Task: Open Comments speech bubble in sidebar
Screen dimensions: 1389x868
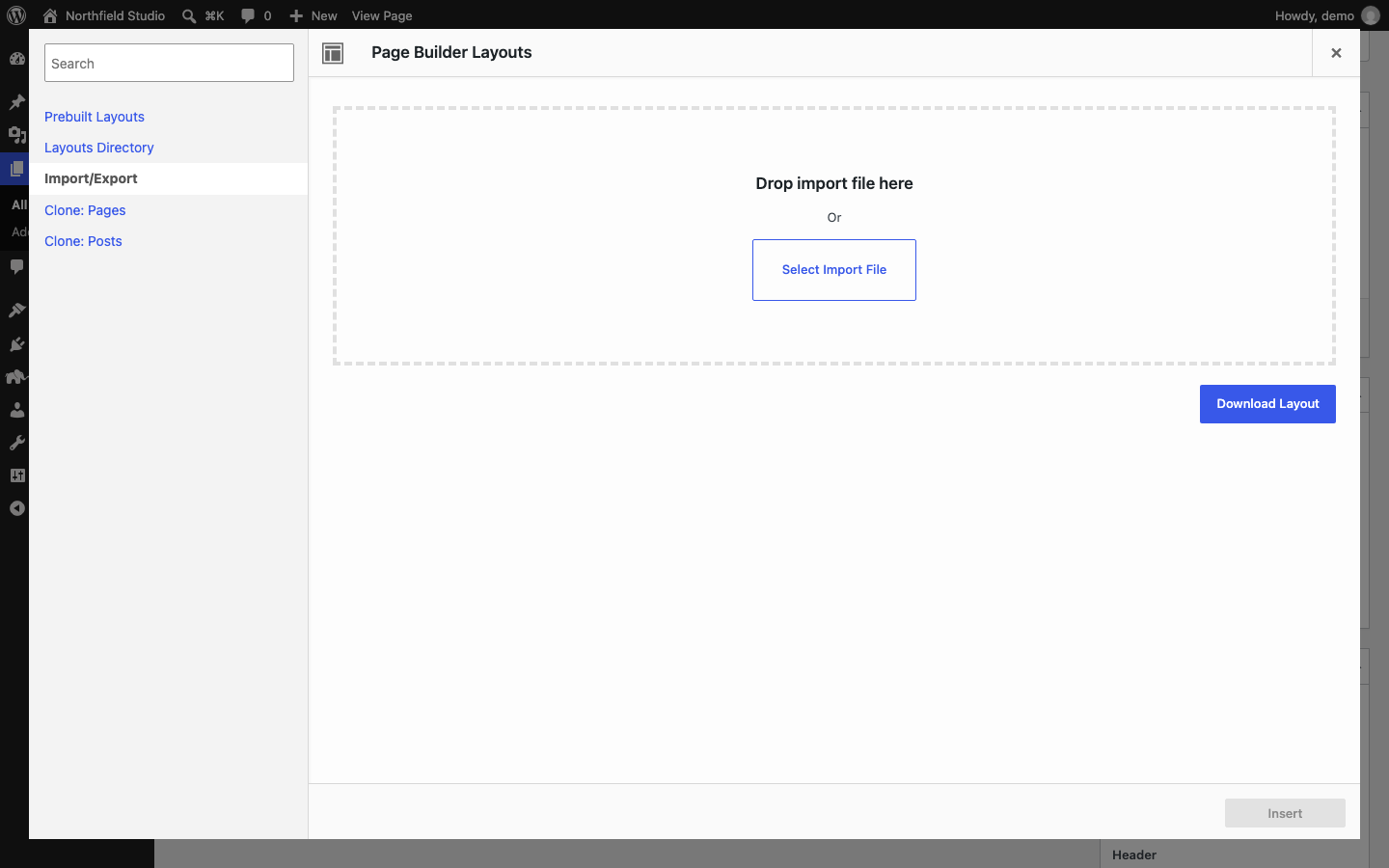Action: coord(16,266)
